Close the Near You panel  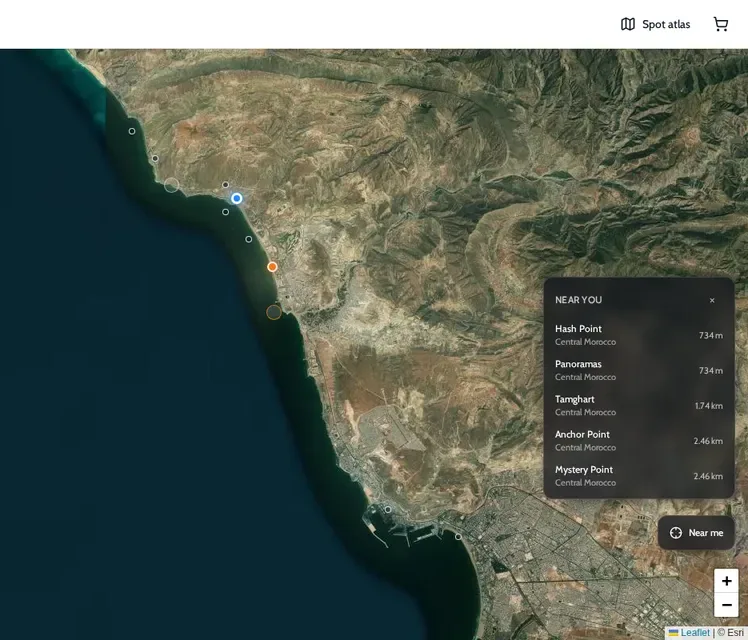[x=712, y=300]
